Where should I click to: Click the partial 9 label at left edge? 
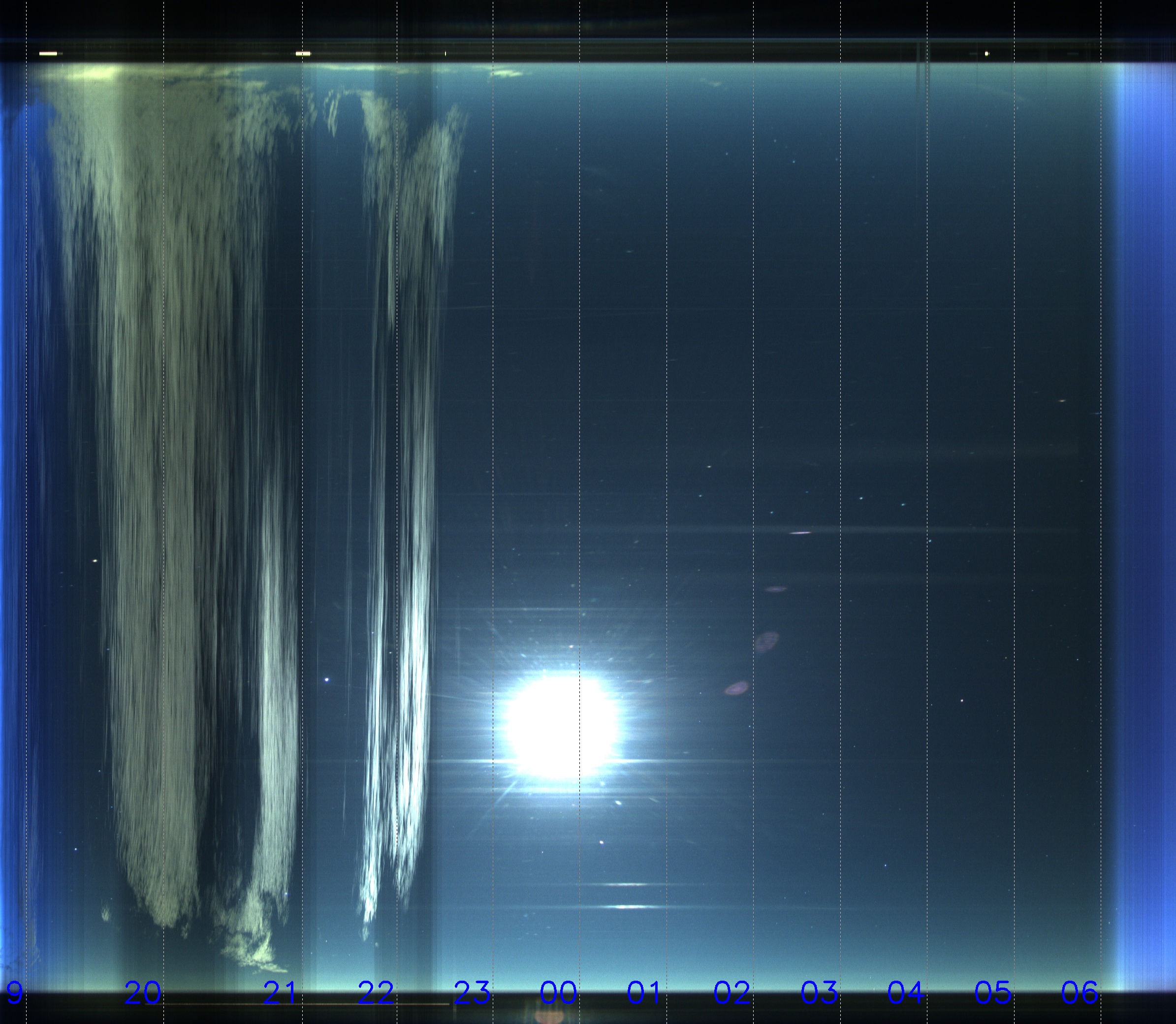click(14, 992)
